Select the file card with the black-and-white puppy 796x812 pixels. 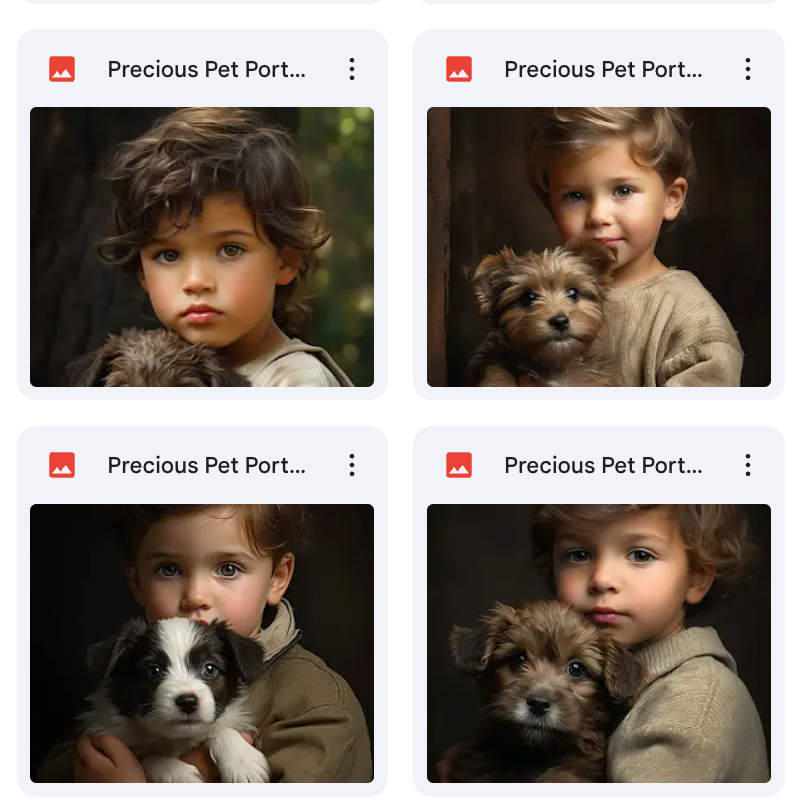click(202, 790)
